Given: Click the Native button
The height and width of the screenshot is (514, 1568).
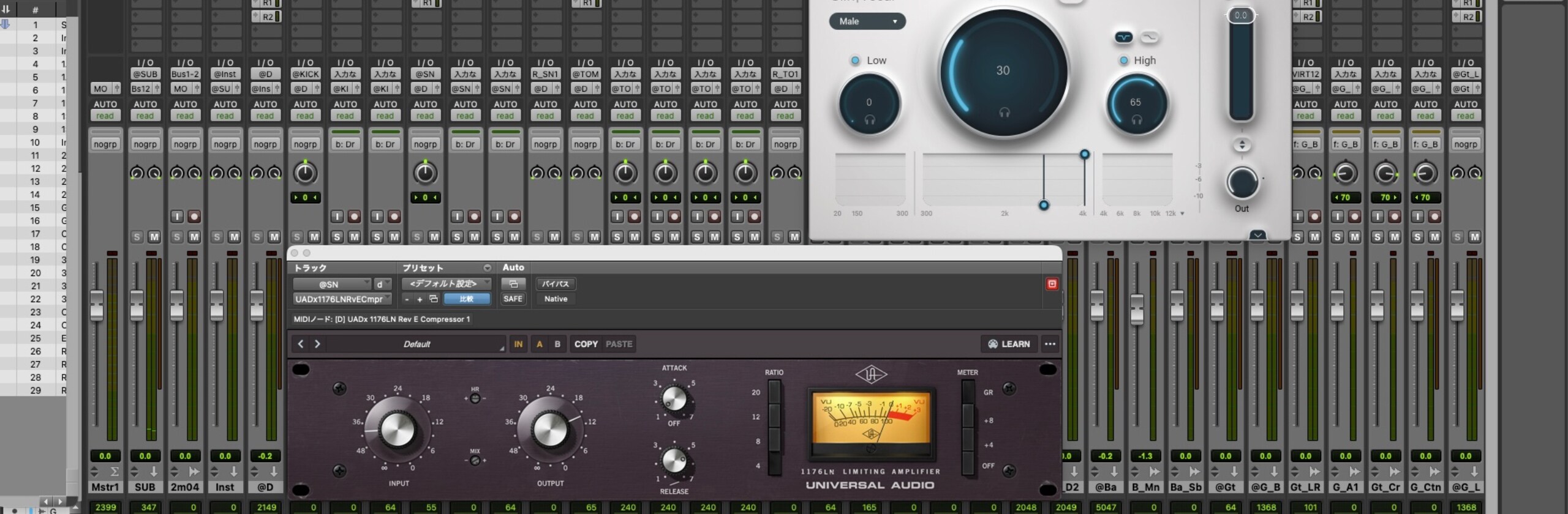Looking at the screenshot, I should 556,299.
